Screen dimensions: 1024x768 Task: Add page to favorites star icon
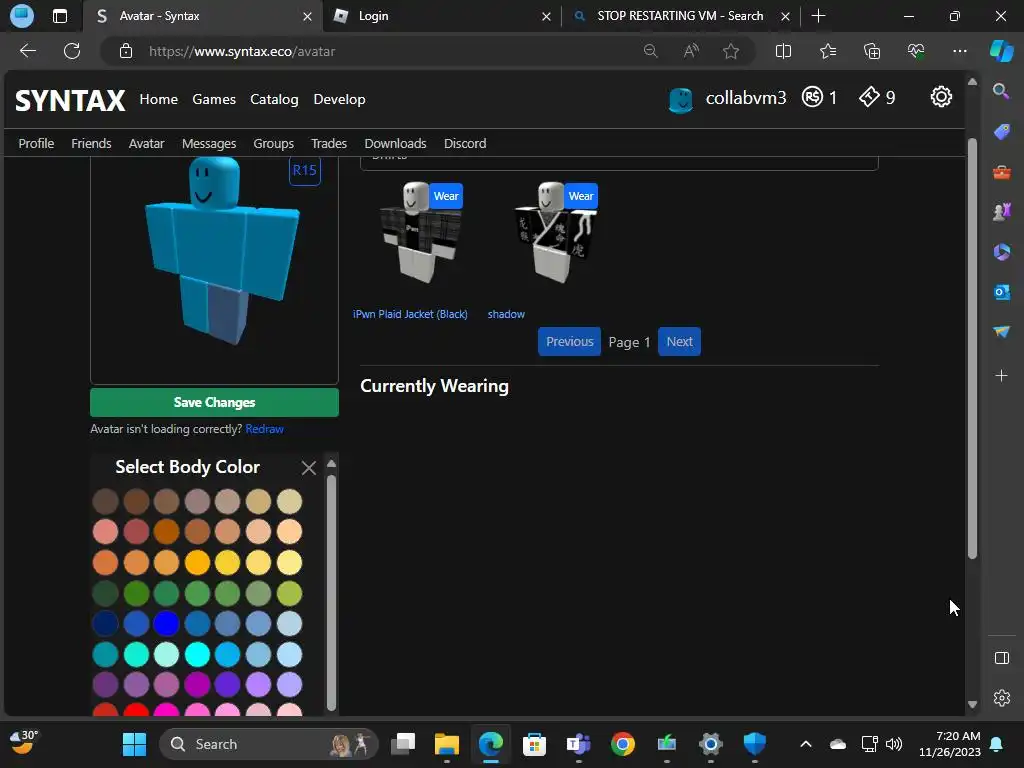pos(731,51)
